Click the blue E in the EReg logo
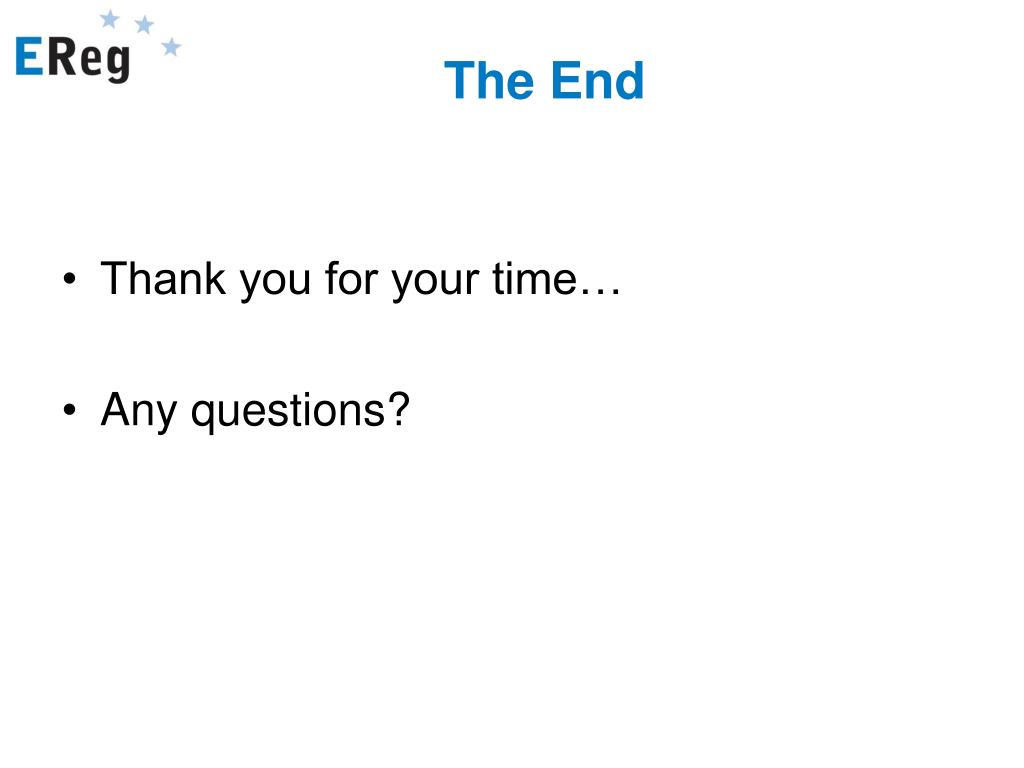The height and width of the screenshot is (768, 1024). (x=29, y=56)
